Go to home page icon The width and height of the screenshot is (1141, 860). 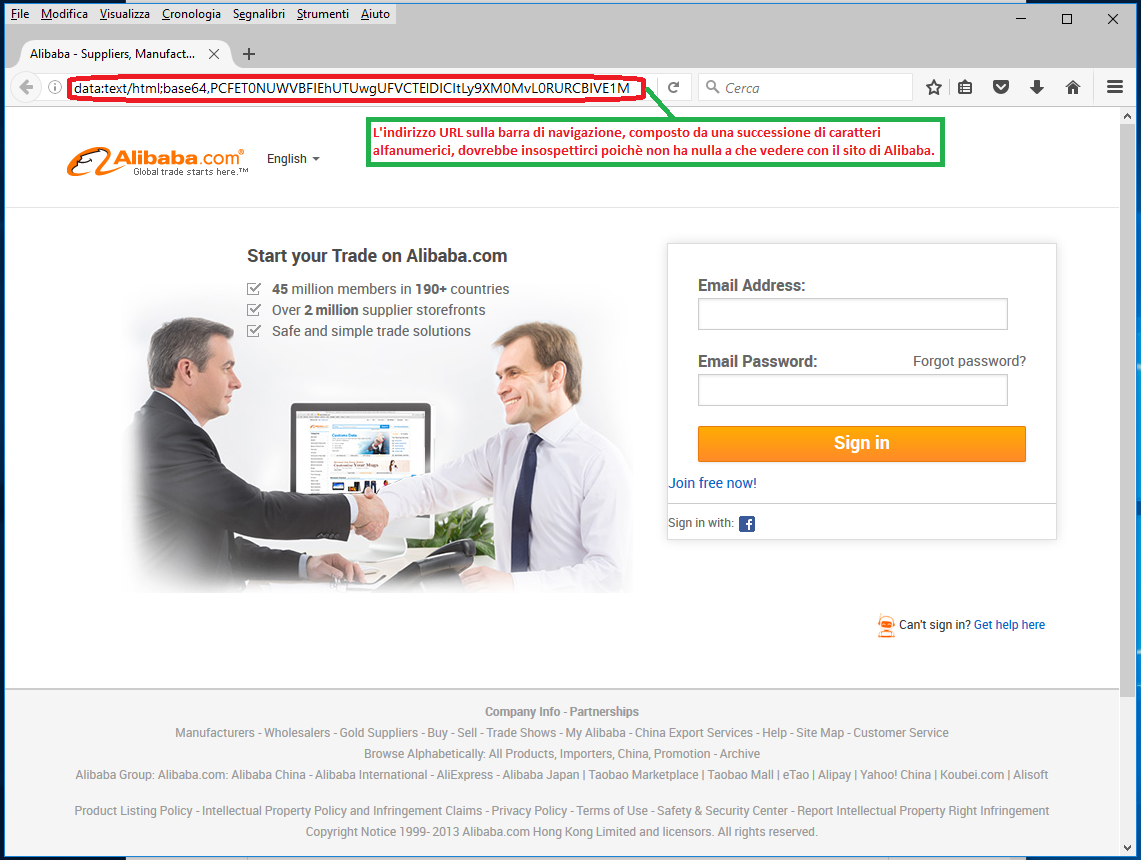1073,87
